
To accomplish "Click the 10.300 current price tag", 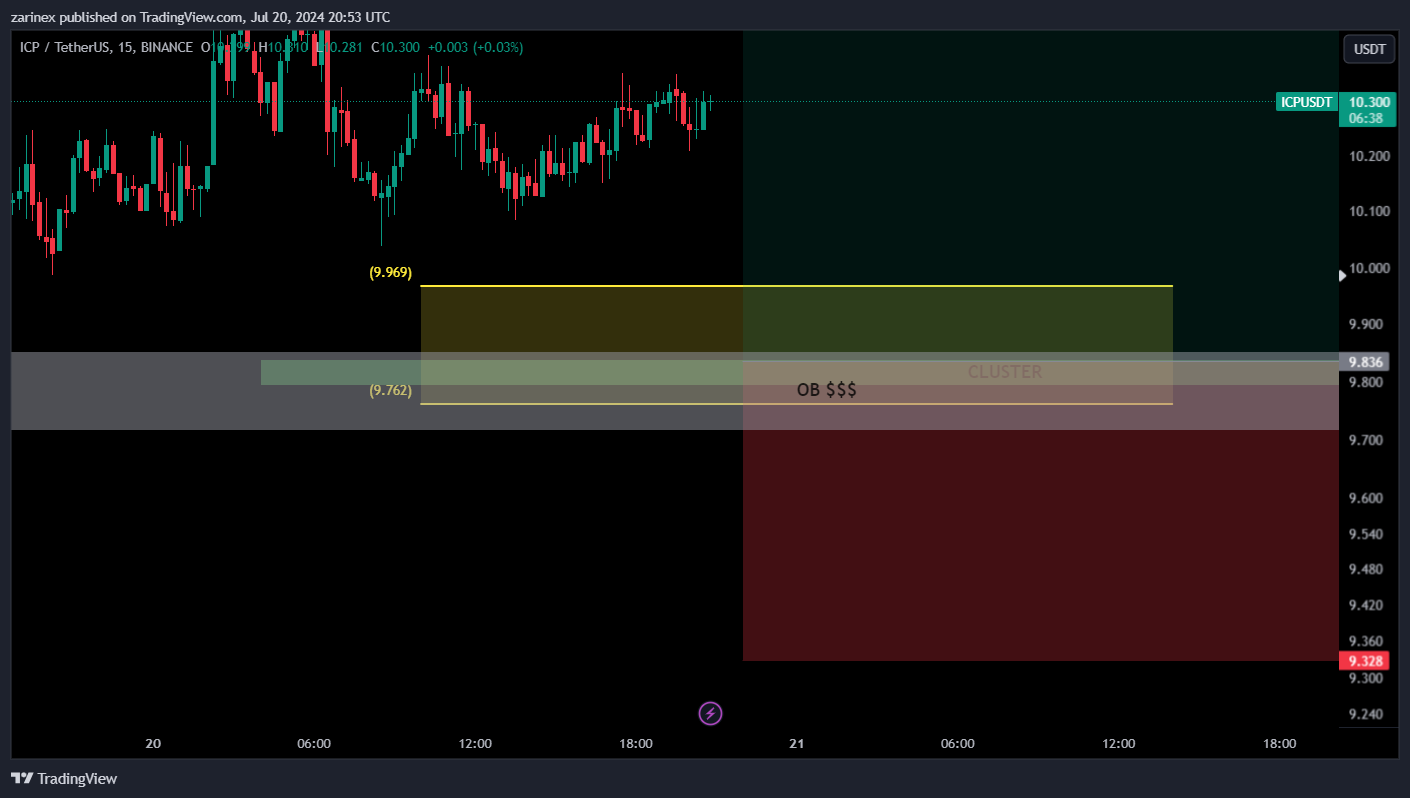I will 1368,102.
